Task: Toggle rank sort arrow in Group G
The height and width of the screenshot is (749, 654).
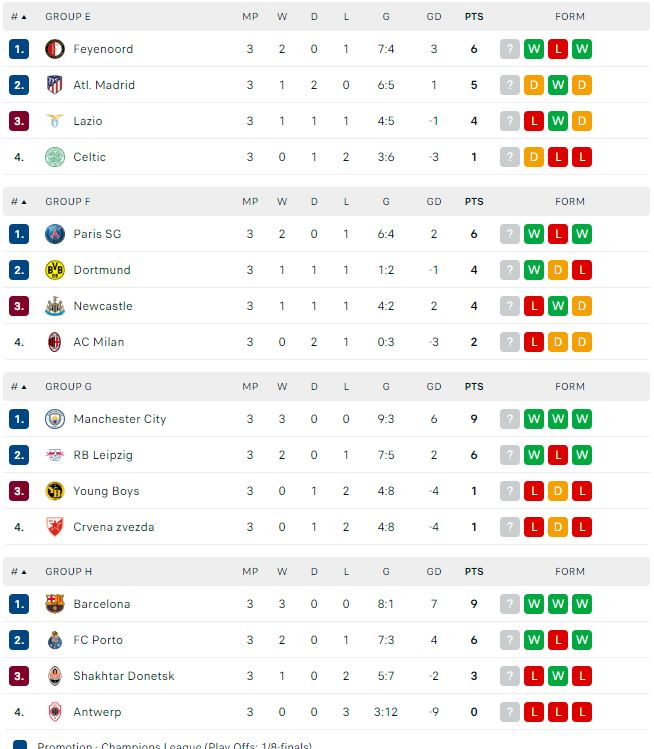Action: pos(23,387)
